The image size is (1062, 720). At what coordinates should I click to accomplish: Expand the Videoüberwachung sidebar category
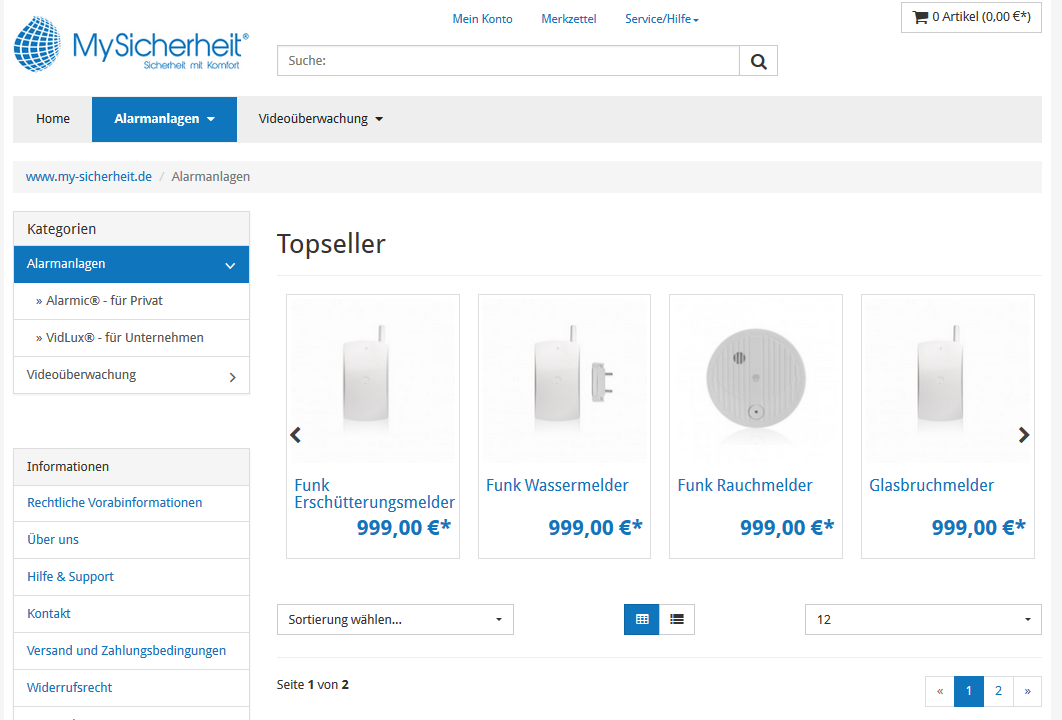(232, 377)
